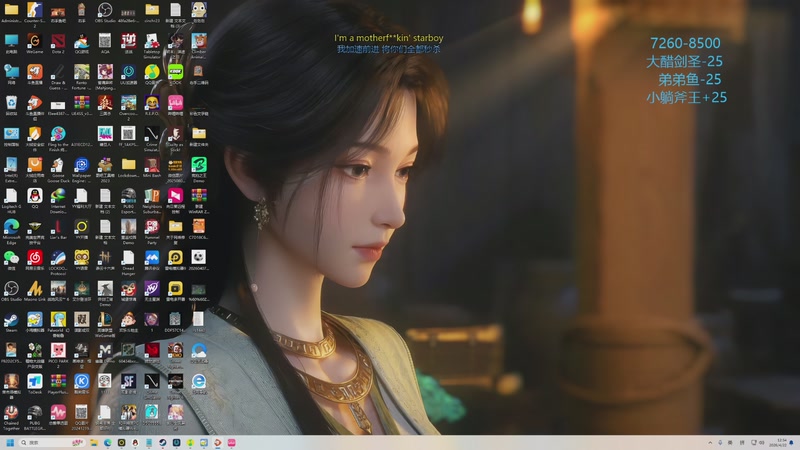Open the Edge icon on the taskbar
The width and height of the screenshot is (800, 450).
tap(108, 442)
